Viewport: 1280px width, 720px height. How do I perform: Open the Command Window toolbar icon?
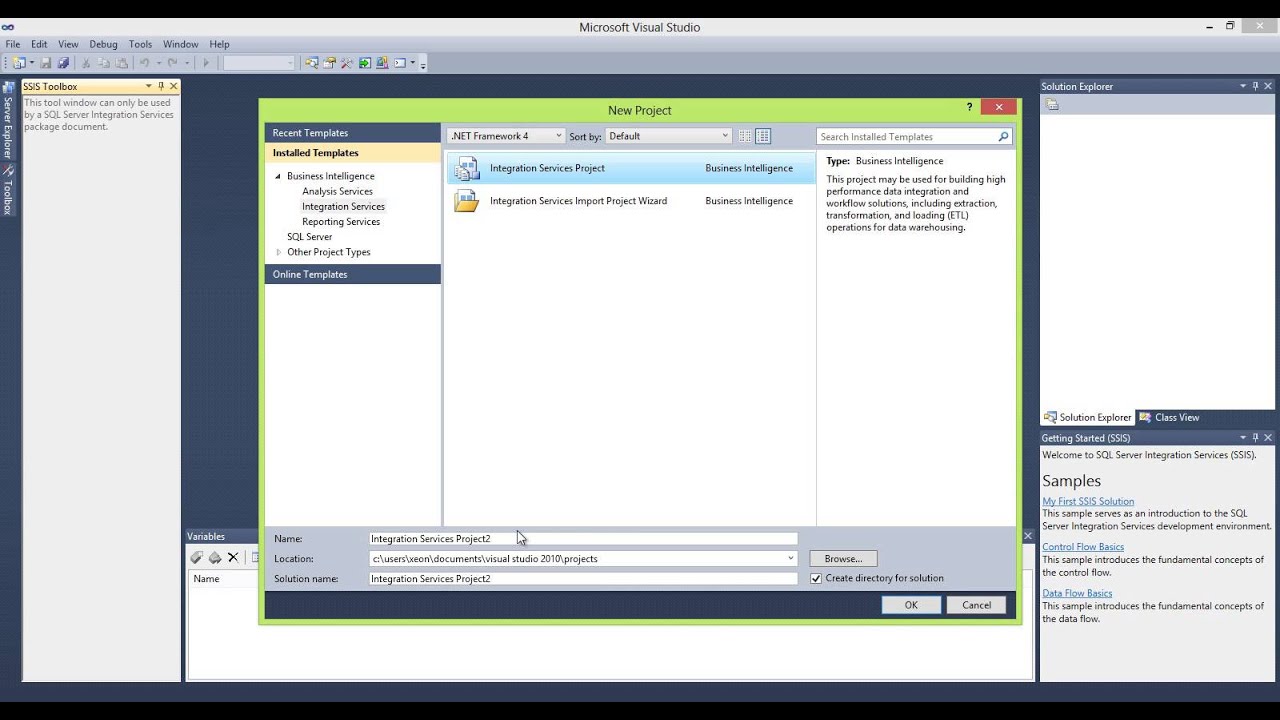coord(399,63)
